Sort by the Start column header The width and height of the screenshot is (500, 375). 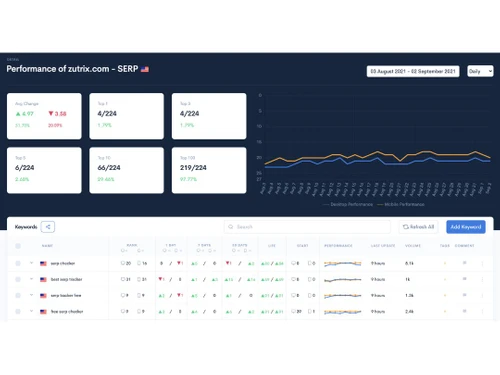(x=302, y=246)
